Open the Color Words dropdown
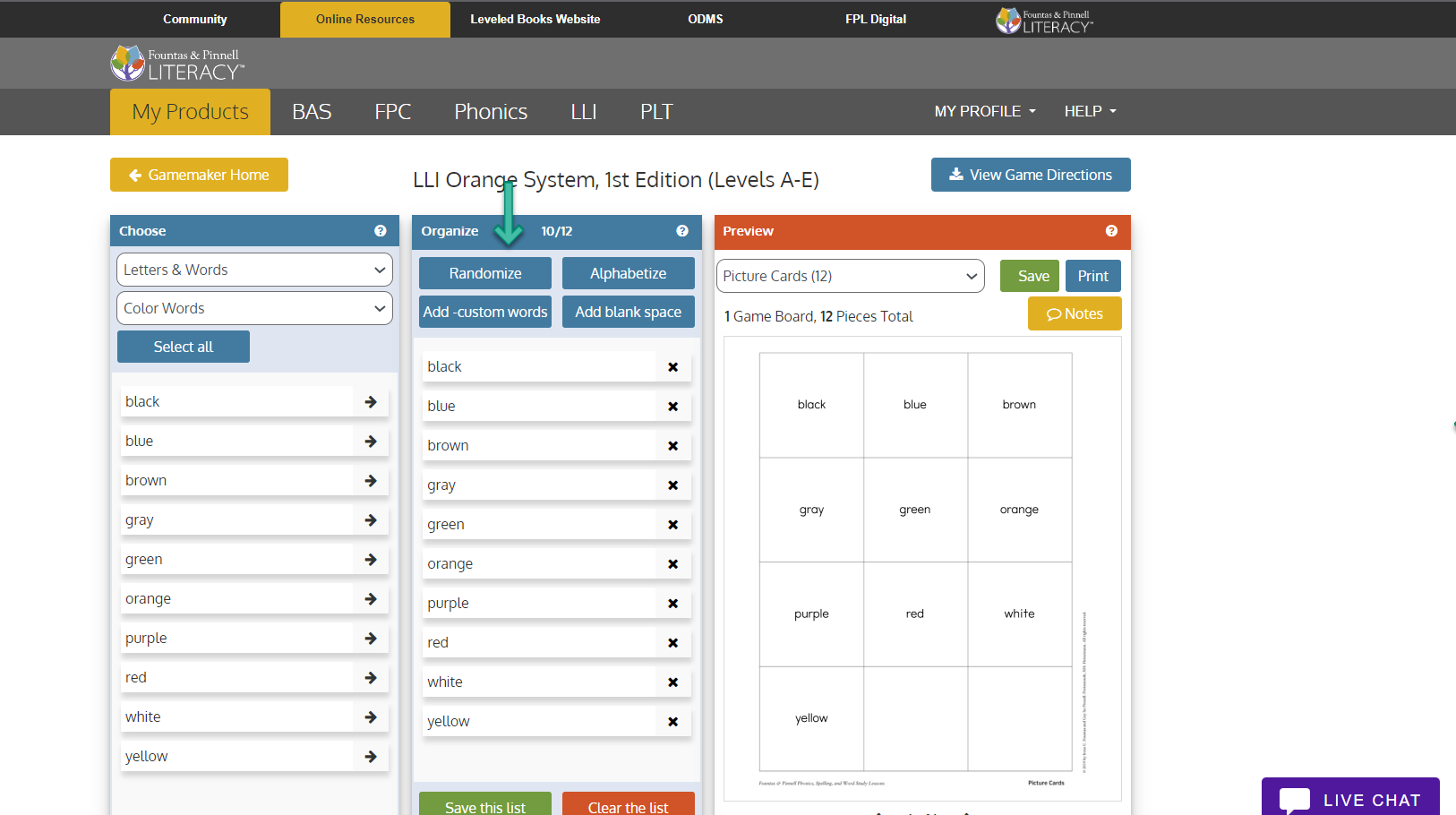Image resolution: width=1456 pixels, height=815 pixels. click(x=253, y=308)
